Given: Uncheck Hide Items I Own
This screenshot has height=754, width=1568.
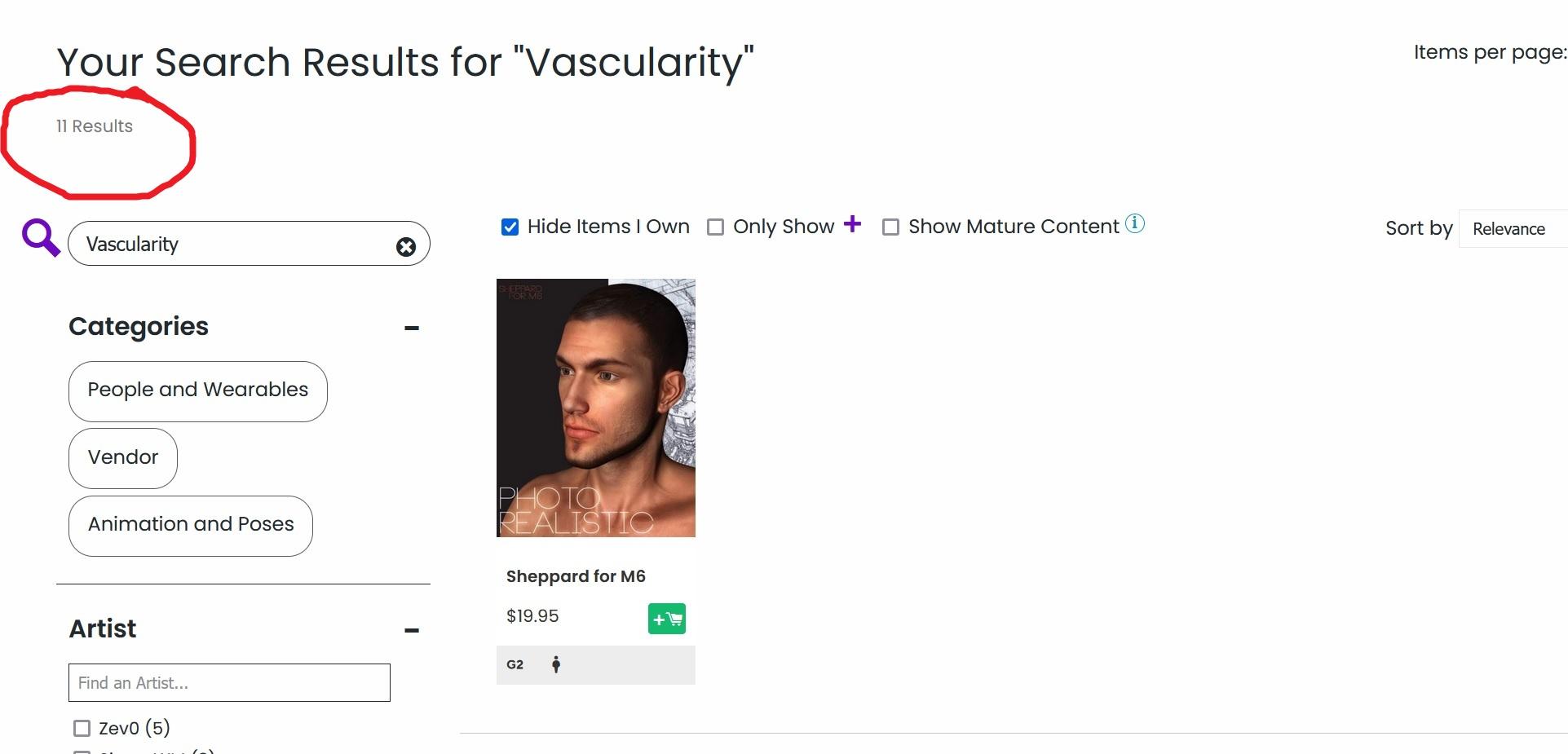Looking at the screenshot, I should [x=510, y=227].
